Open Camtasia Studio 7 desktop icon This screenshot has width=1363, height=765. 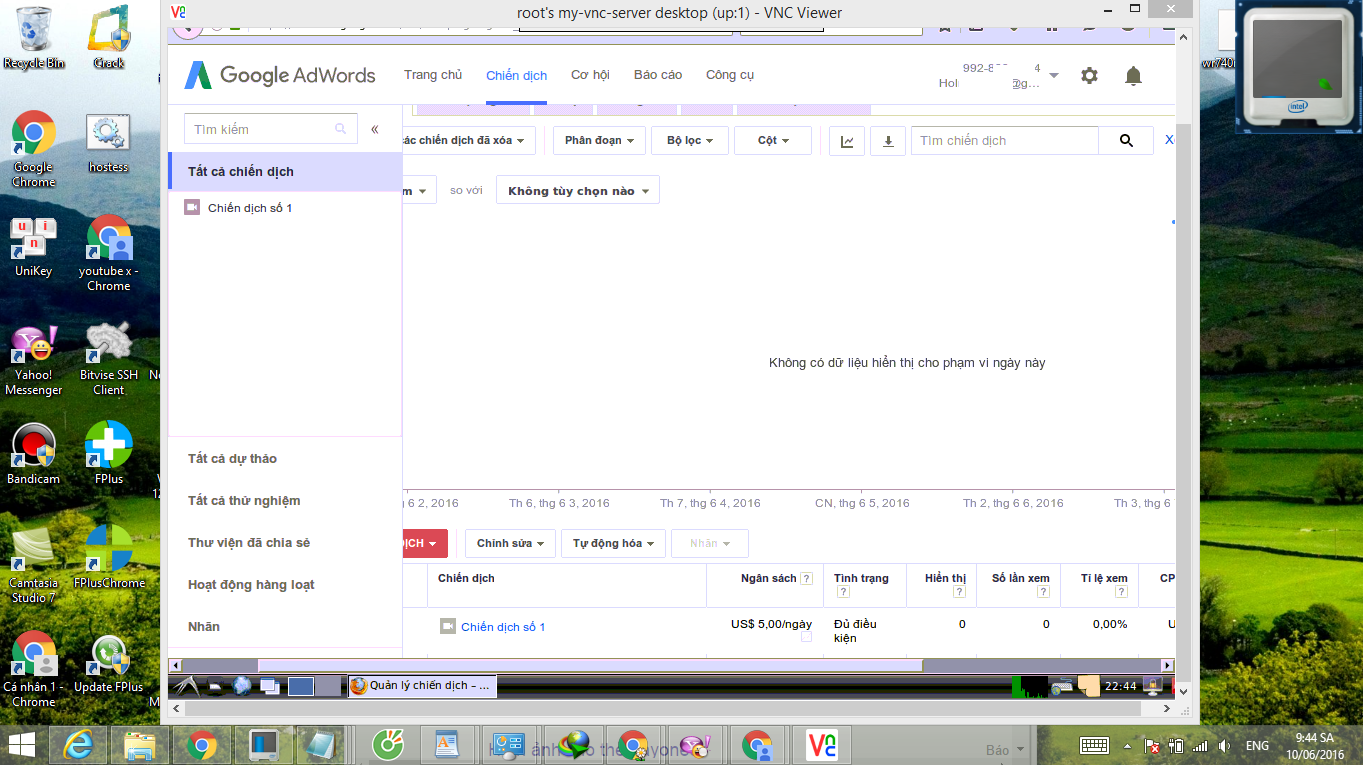(x=33, y=565)
